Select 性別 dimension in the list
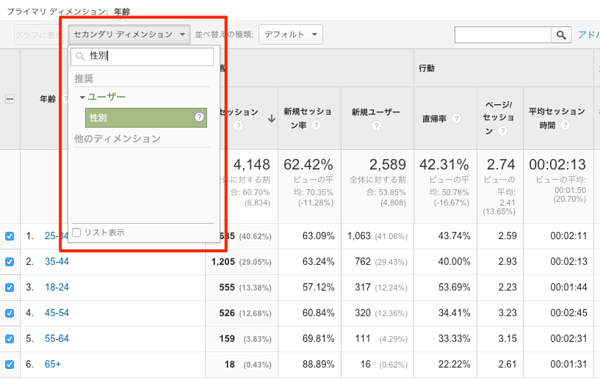600x380 pixels. [146, 117]
